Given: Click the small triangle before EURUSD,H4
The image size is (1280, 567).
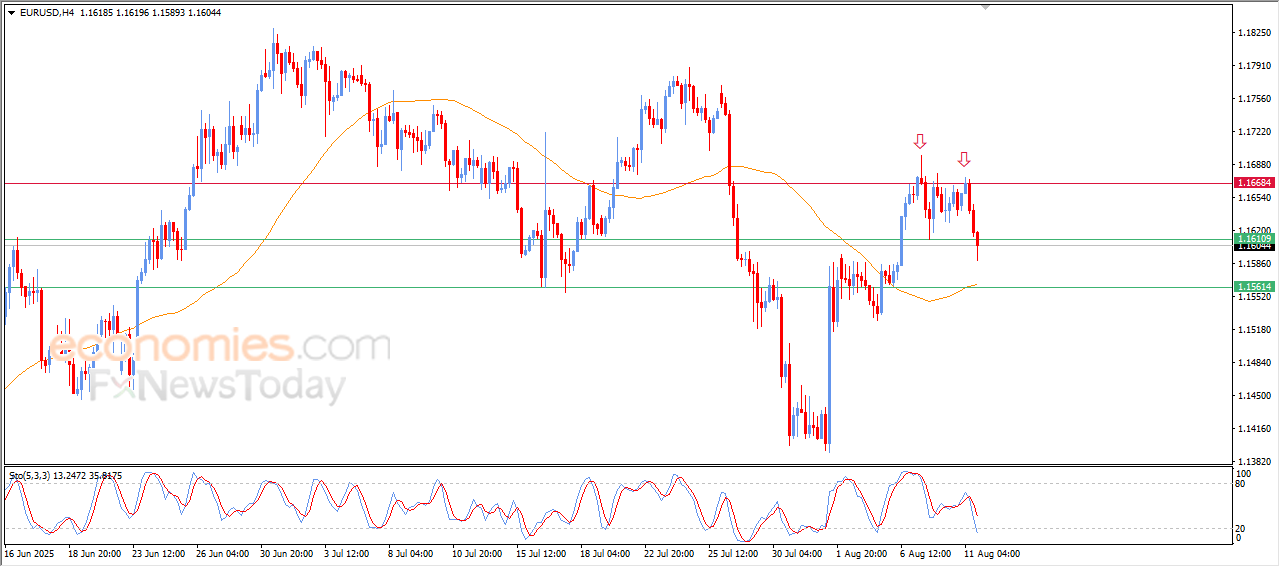Looking at the screenshot, I should pos(11,13).
